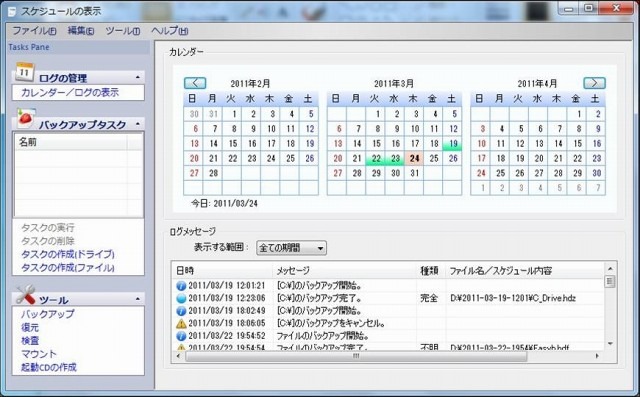Click the calendar icon beside ログの管理
Screen dimensions: 640x397
(24, 72)
